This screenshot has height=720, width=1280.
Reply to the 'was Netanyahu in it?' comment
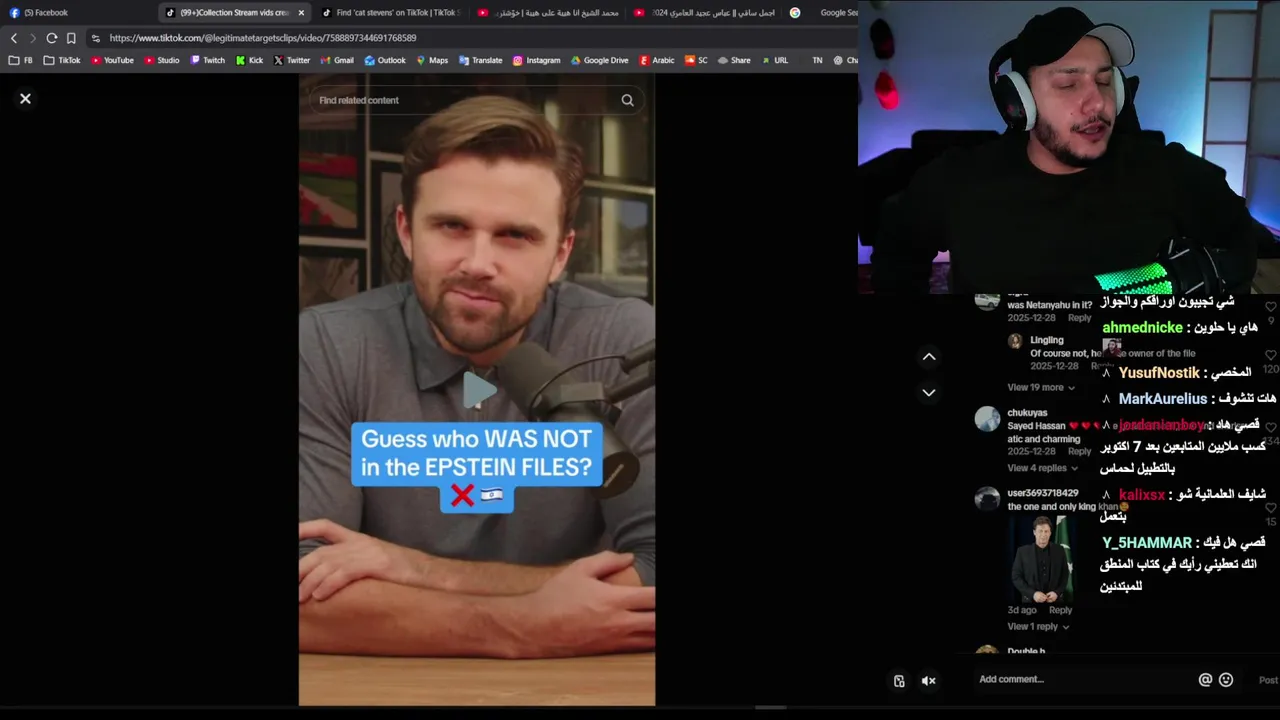tap(1079, 318)
